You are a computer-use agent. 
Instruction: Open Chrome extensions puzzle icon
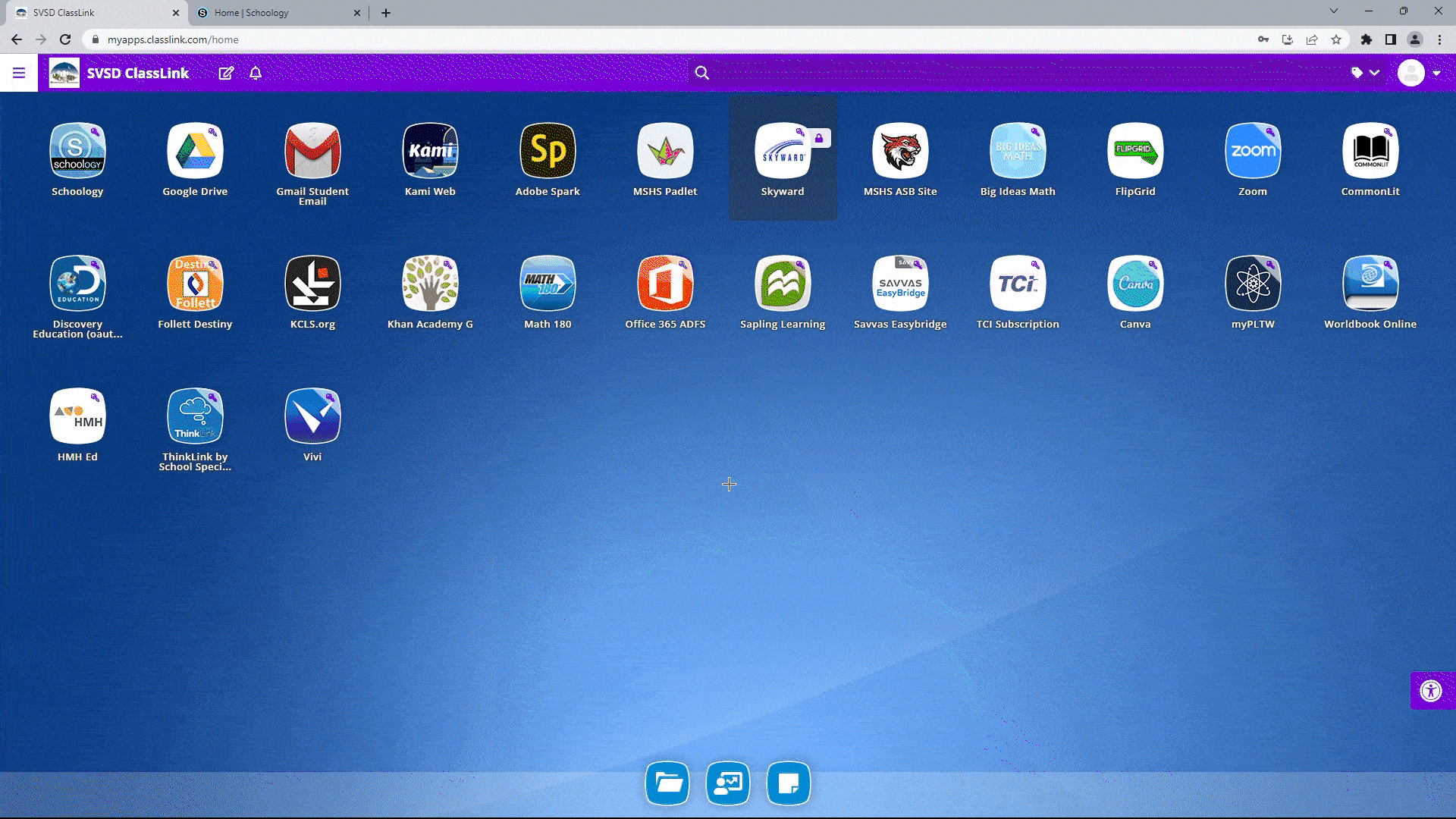[x=1367, y=39]
